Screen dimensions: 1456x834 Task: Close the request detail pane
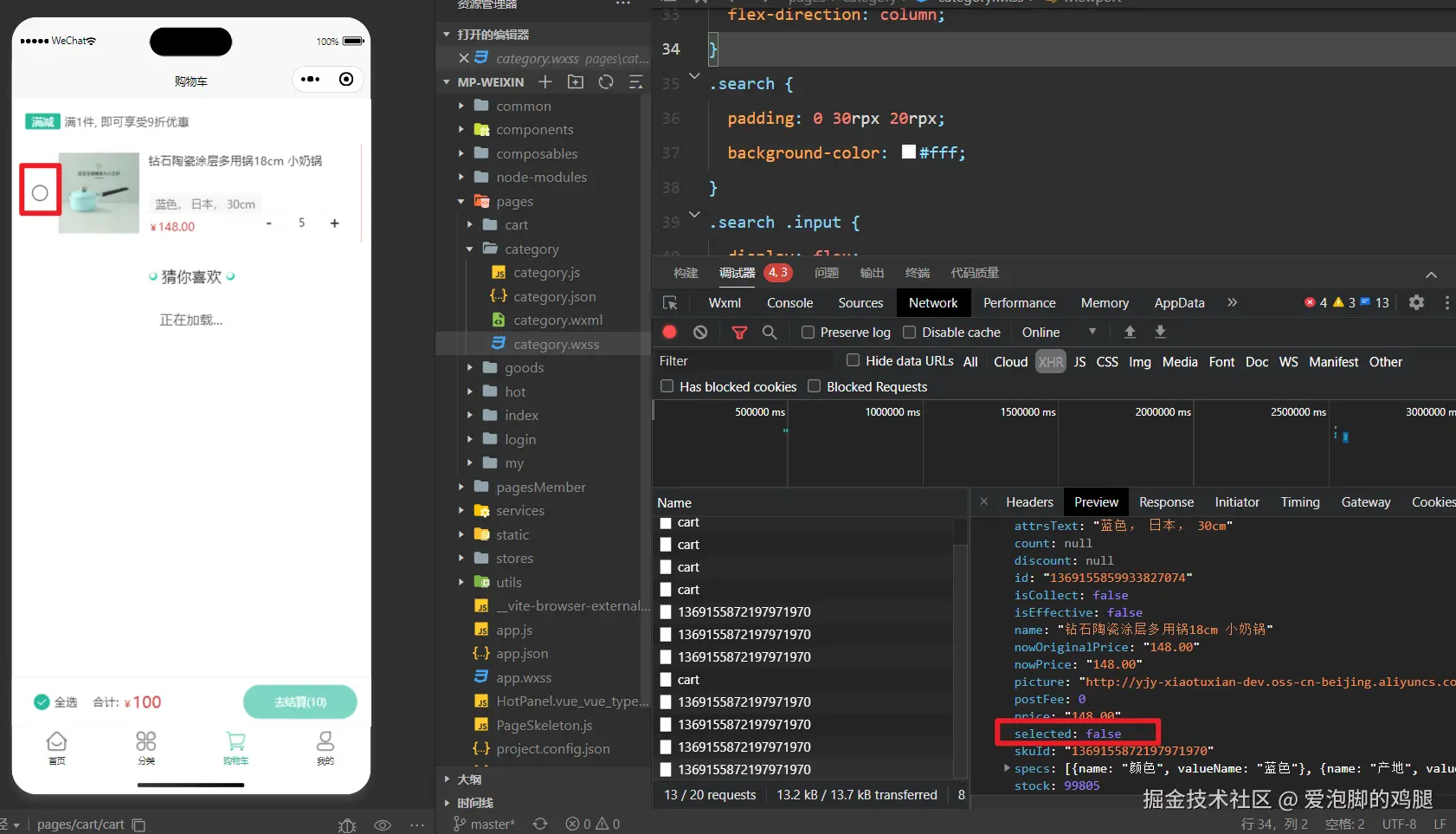[983, 501]
